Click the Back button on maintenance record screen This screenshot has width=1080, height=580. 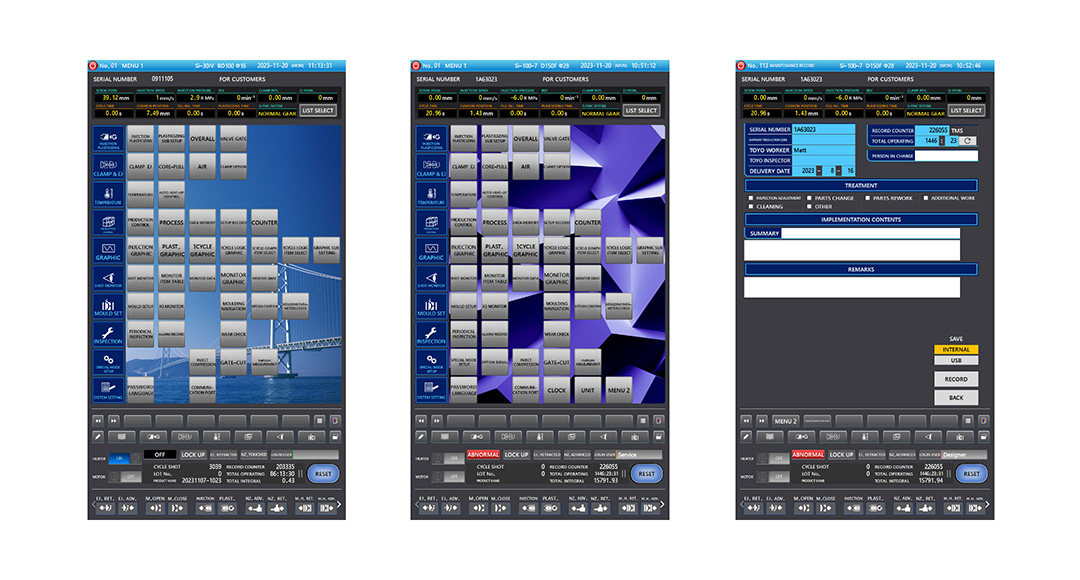[x=956, y=398]
